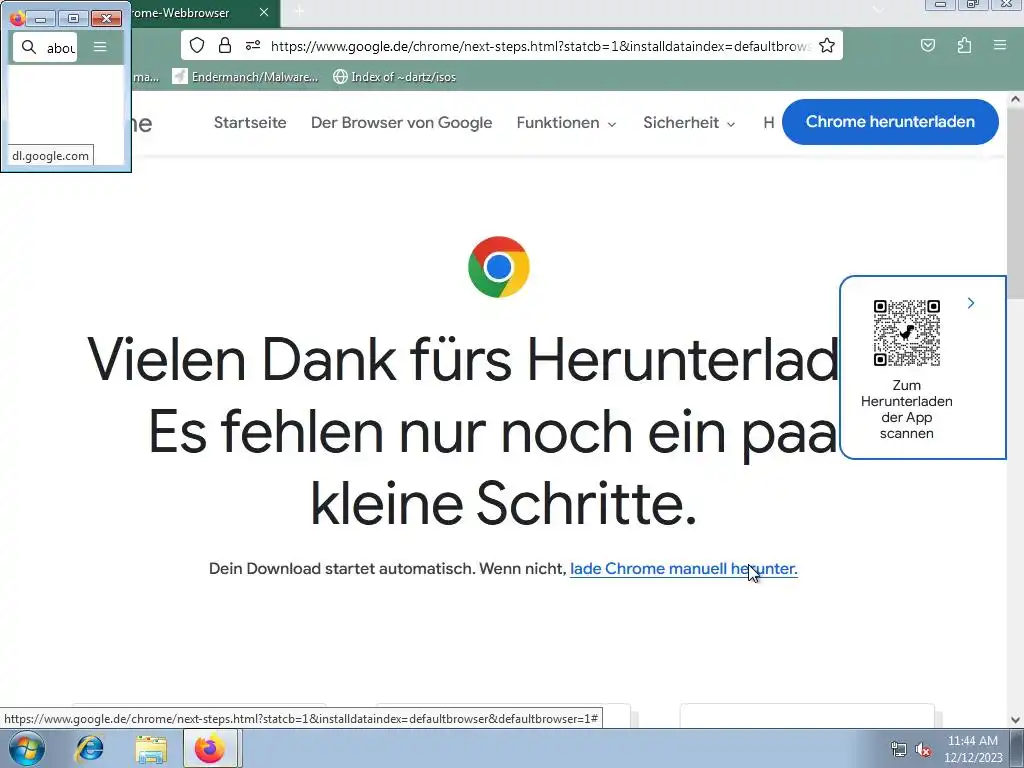1024x768 pixels.
Task: Open the List all tabs dropdown arrow
Action: coord(878,8)
